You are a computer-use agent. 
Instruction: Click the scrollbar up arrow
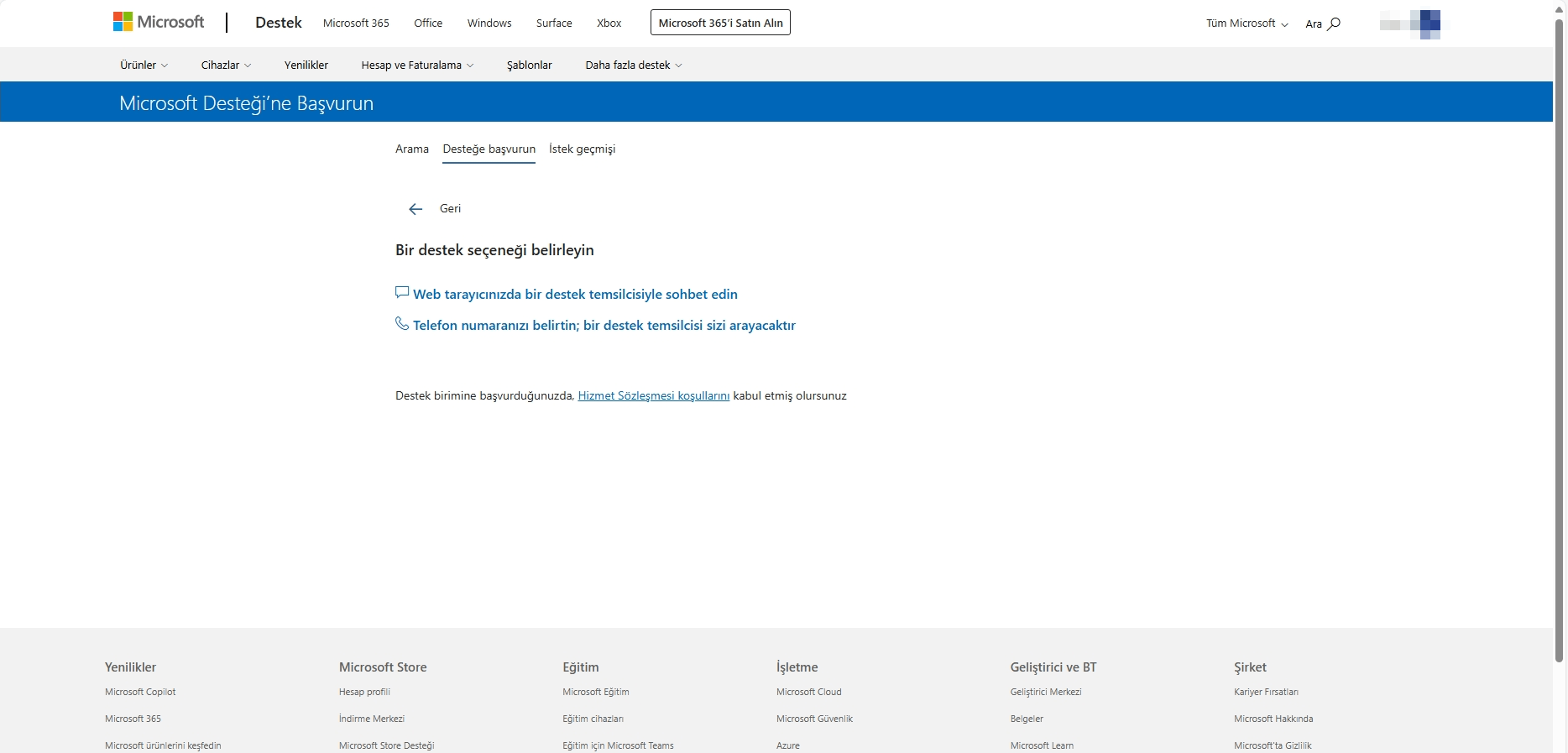(1560, 8)
